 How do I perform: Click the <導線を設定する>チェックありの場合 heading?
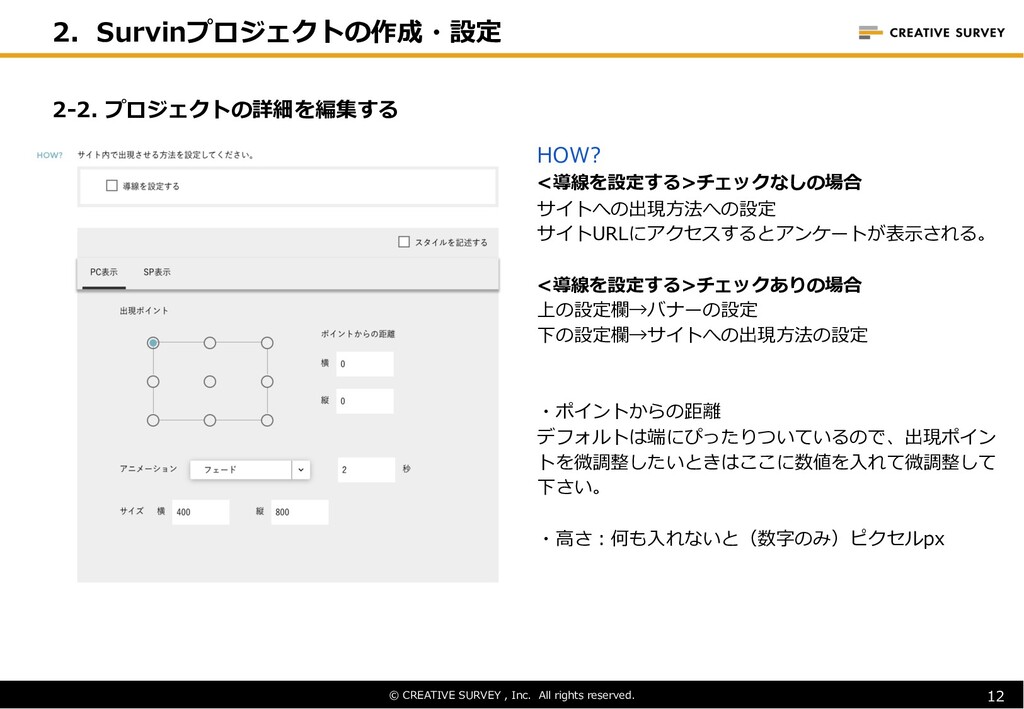(x=699, y=285)
